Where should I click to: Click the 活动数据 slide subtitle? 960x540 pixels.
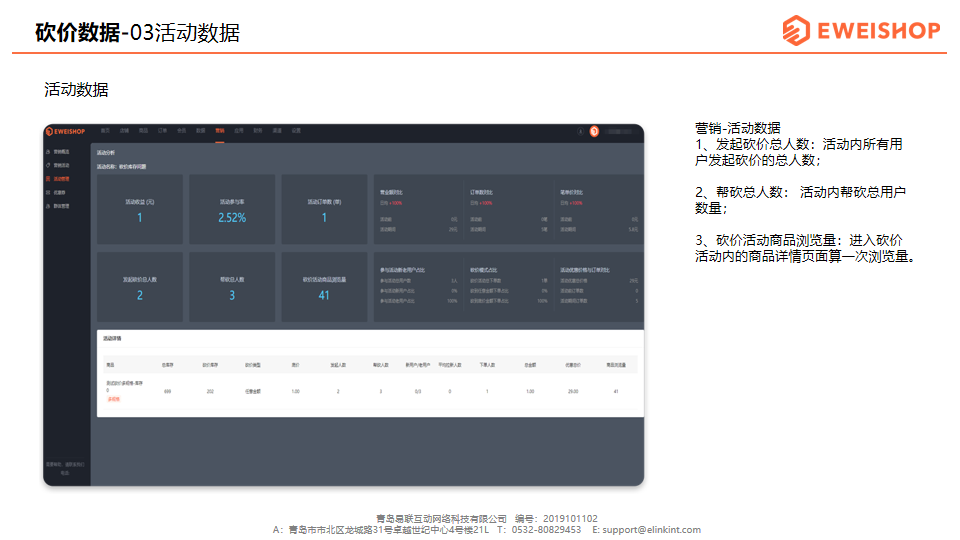[x=76, y=90]
